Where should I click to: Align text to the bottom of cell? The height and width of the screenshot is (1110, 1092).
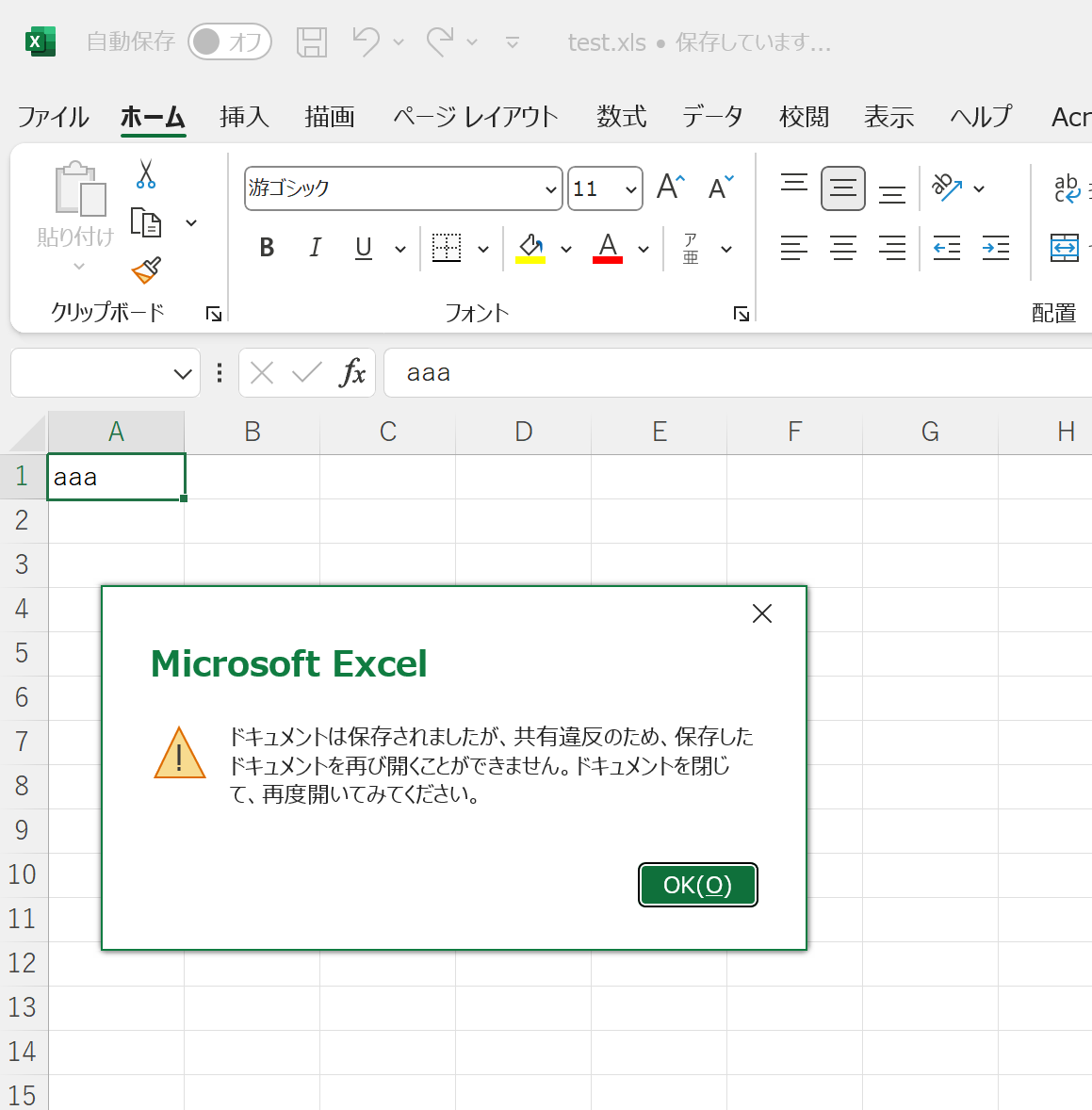point(891,194)
